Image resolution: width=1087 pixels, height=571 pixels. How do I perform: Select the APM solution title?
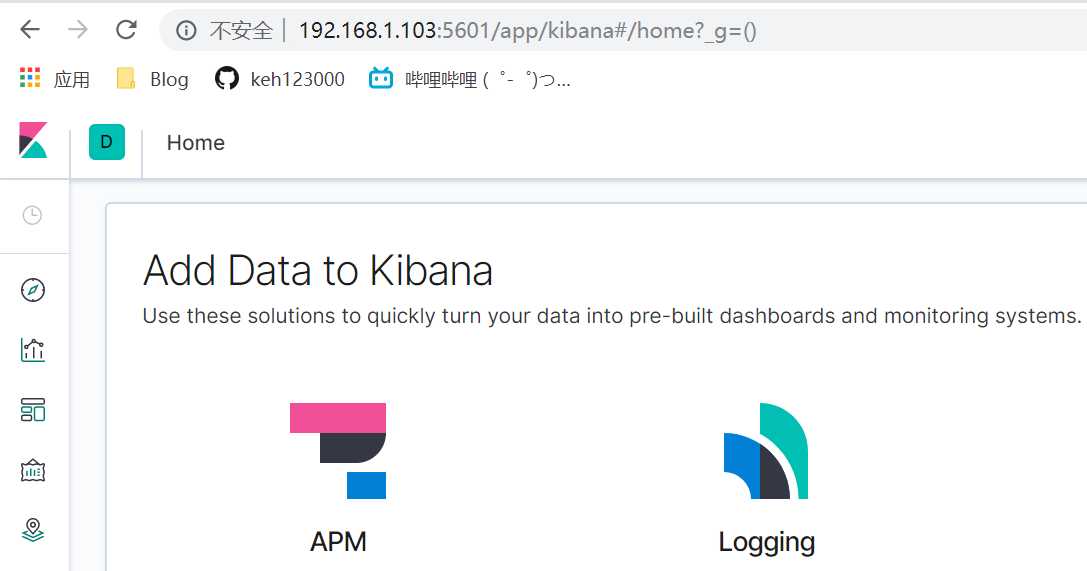click(x=338, y=542)
